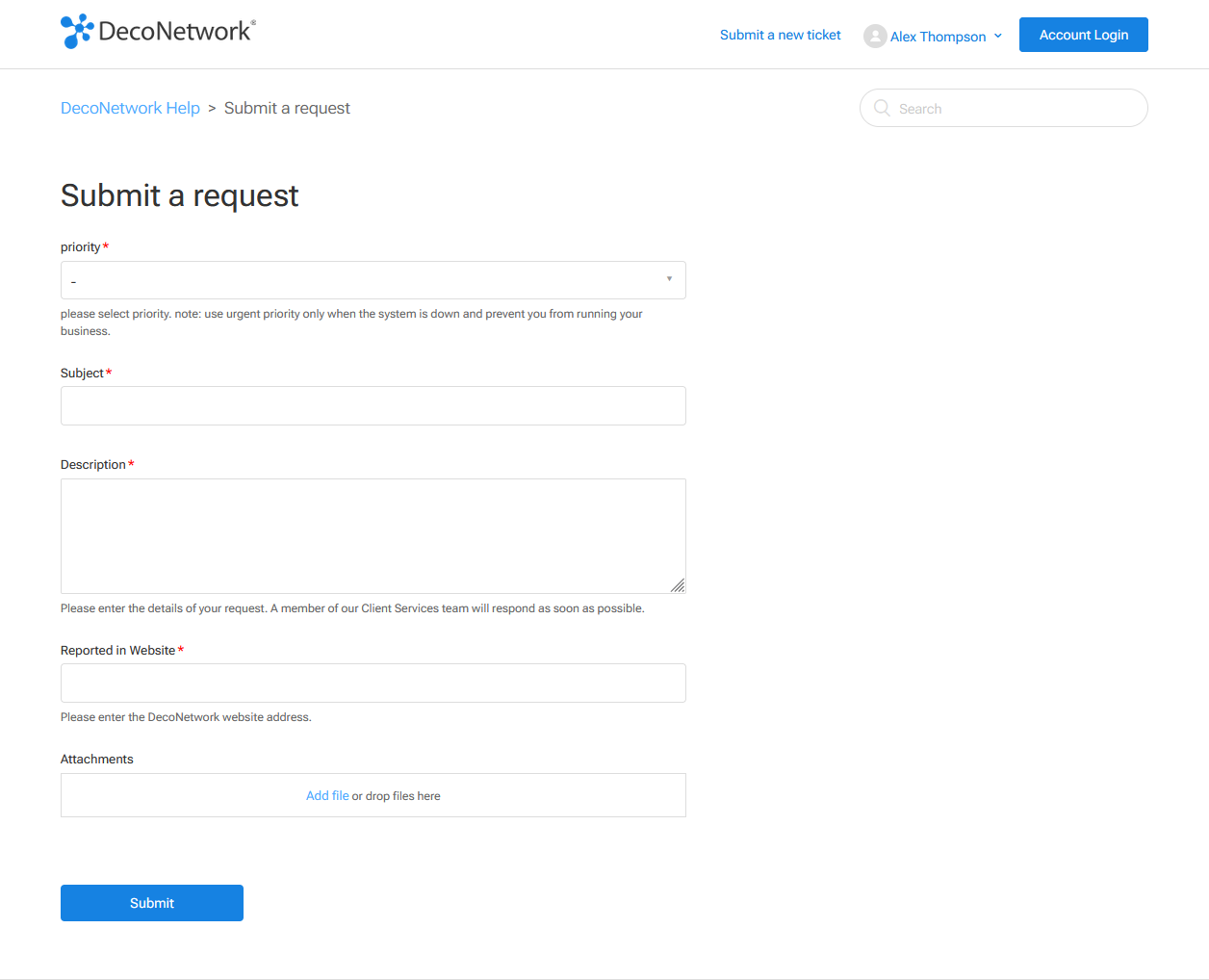Open the priority dropdown

coord(373,279)
